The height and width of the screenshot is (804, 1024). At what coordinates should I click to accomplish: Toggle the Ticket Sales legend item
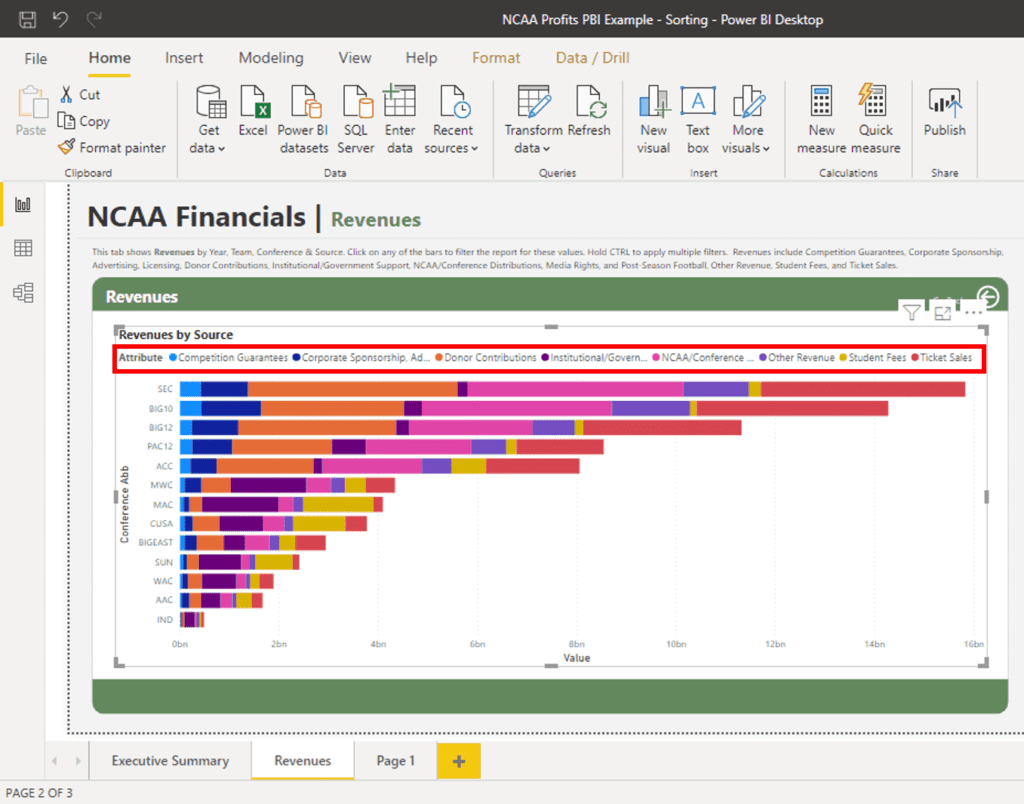tap(947, 357)
